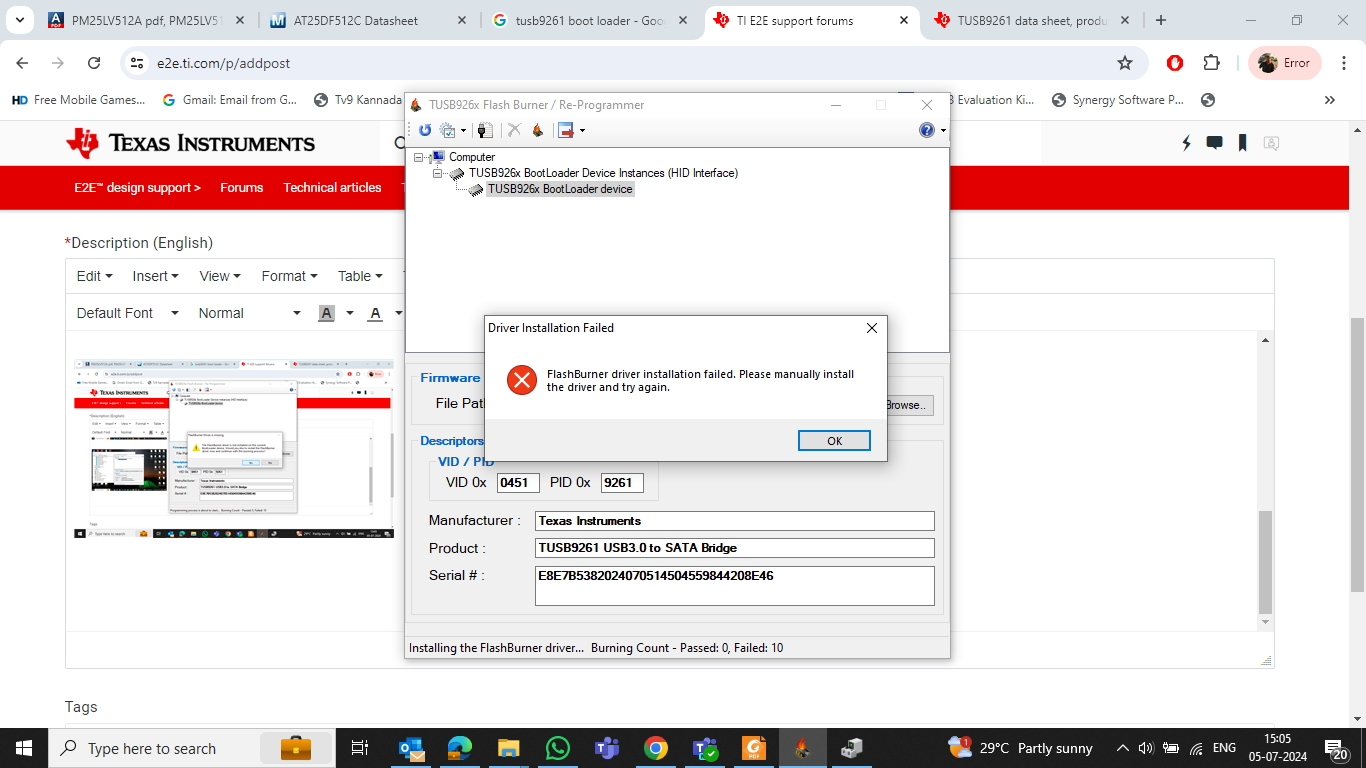This screenshot has height=768, width=1366.
Task: Collapse the BootLoader Device Instances node
Action: (x=438, y=173)
